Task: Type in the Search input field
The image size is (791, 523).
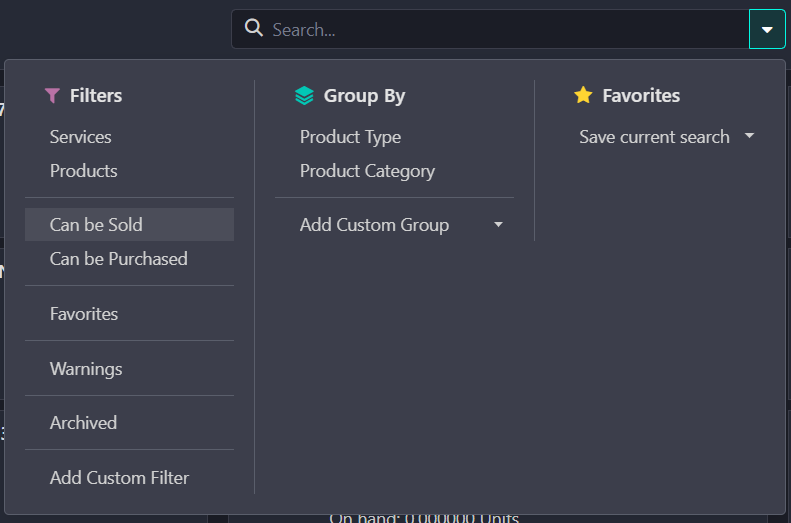Action: (500, 30)
